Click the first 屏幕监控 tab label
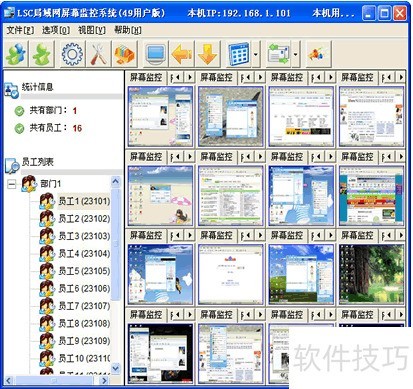The width and height of the screenshot is (413, 389). tap(146, 78)
